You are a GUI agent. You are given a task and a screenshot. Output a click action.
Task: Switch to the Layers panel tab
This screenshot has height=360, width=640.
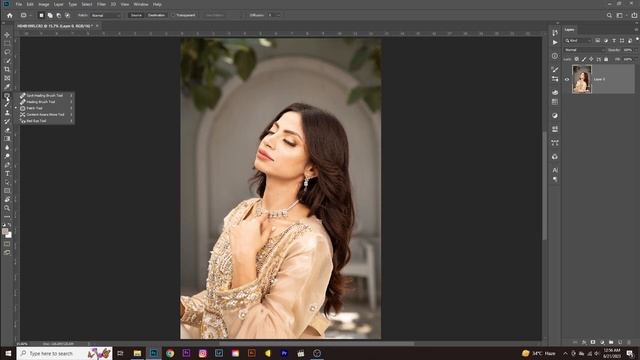click(x=569, y=29)
